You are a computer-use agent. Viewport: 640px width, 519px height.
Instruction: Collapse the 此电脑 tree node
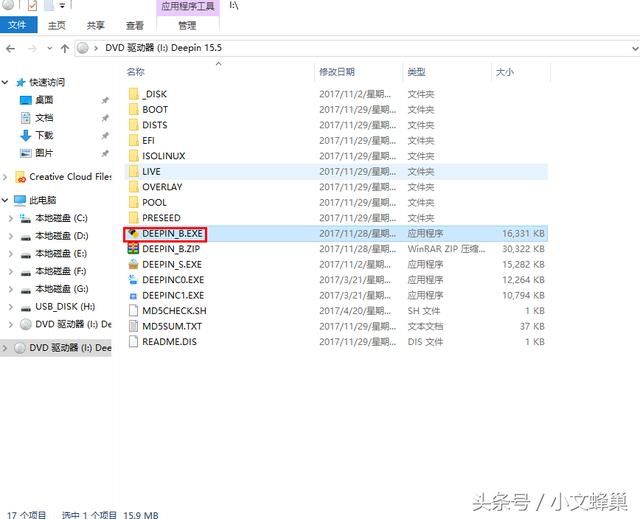[x=5, y=200]
